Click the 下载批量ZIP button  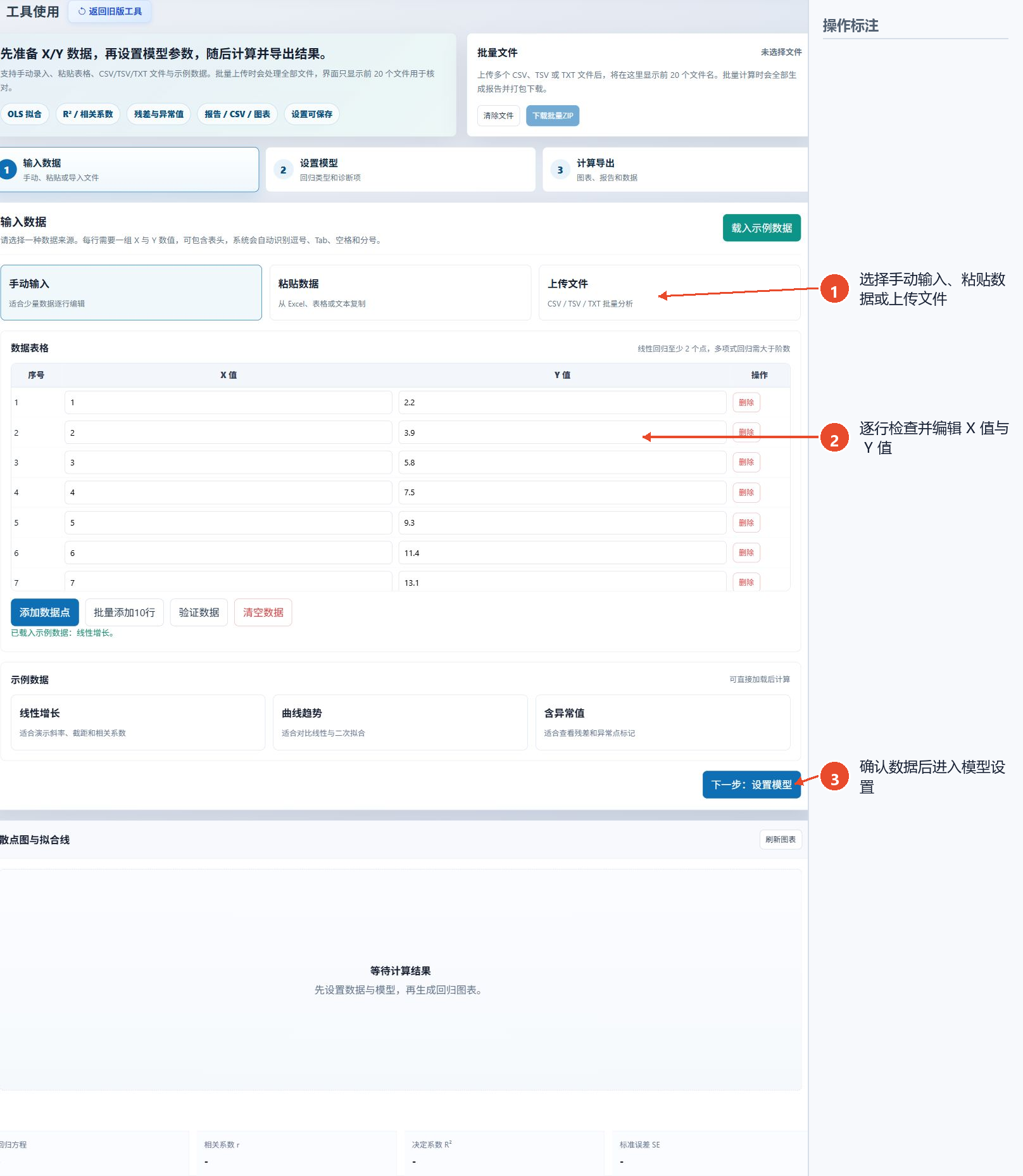tap(553, 116)
